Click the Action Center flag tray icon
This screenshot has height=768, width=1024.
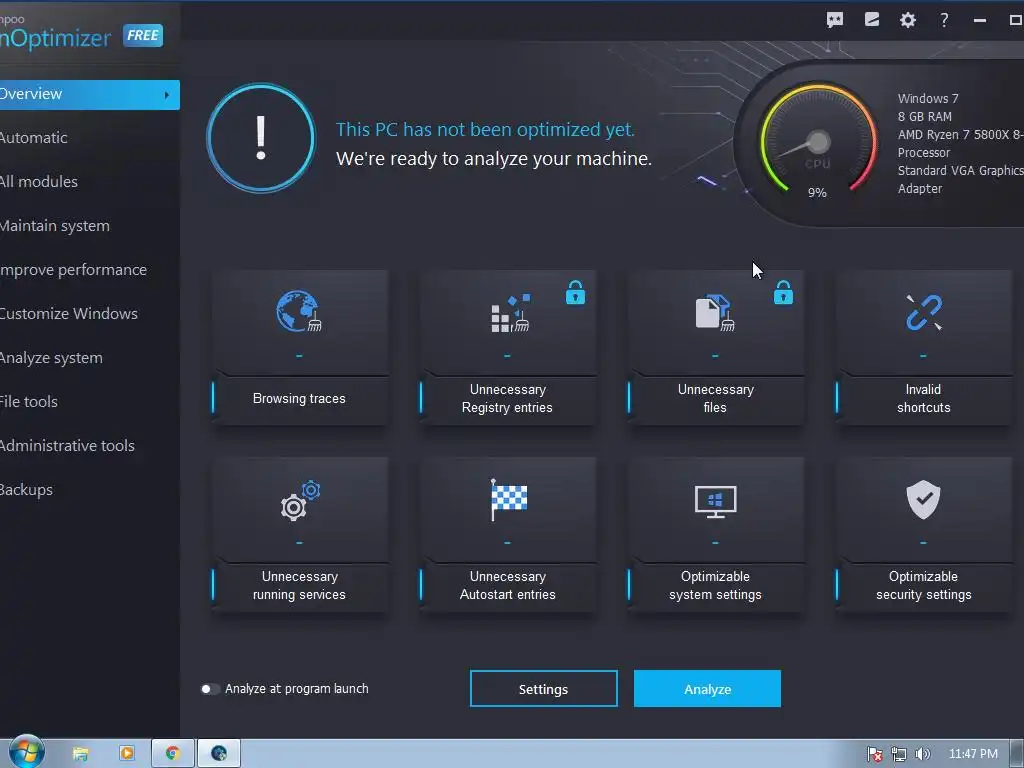point(874,754)
